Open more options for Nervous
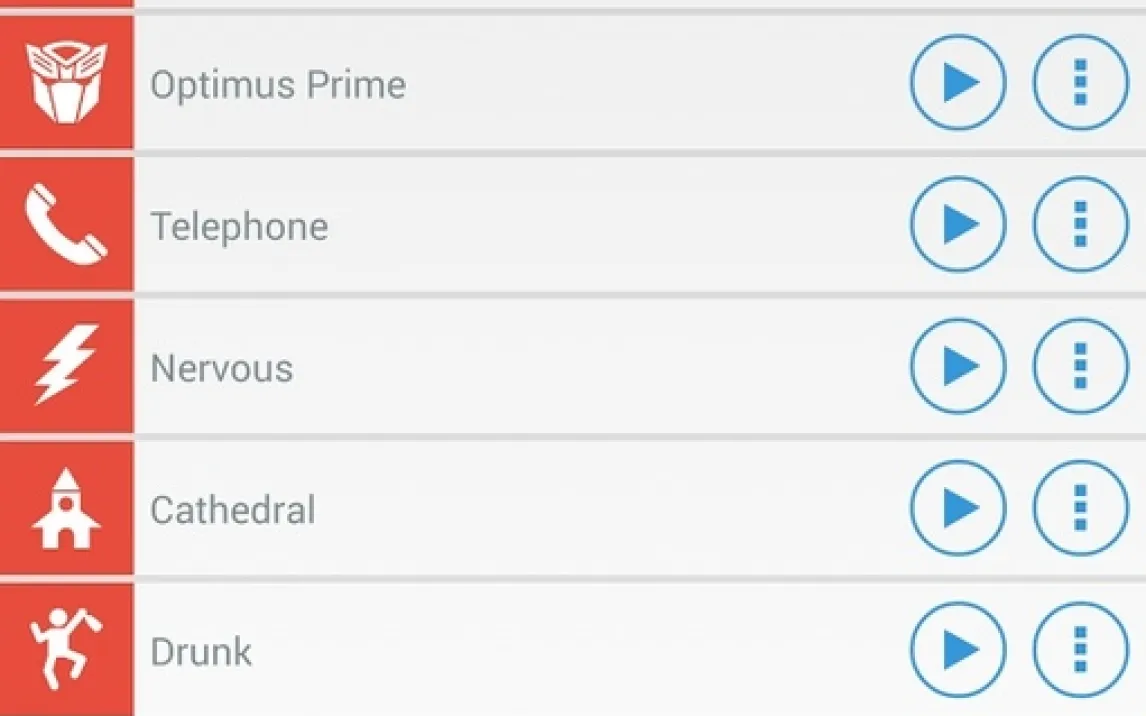 1080,367
